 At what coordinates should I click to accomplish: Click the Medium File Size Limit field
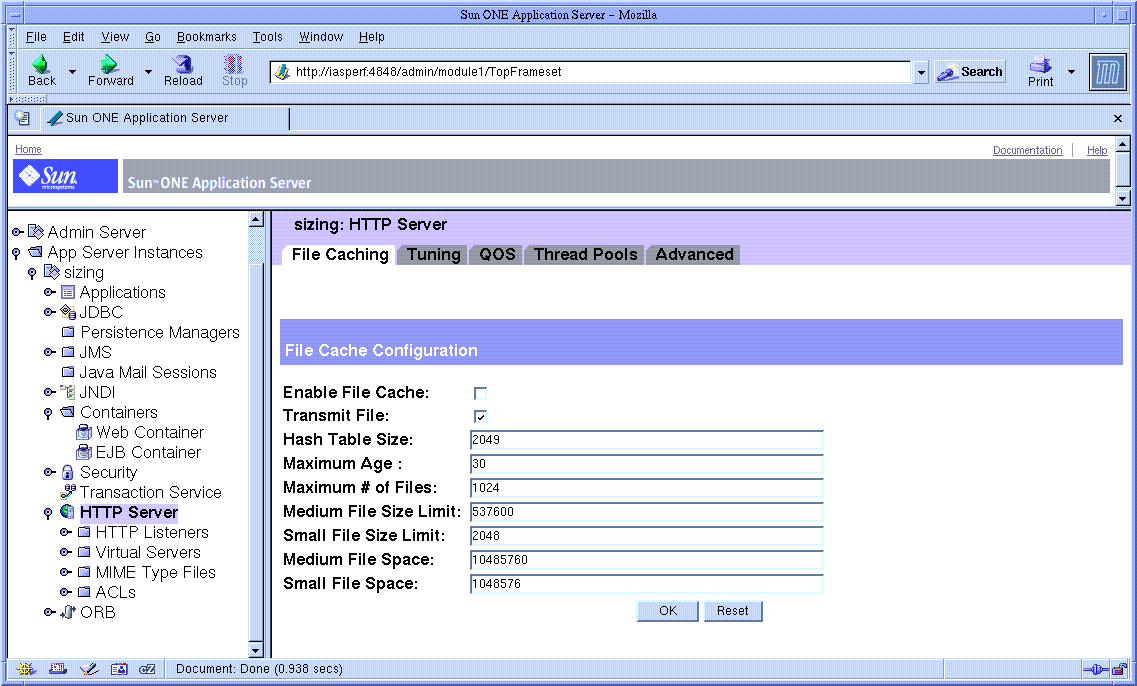pos(646,511)
